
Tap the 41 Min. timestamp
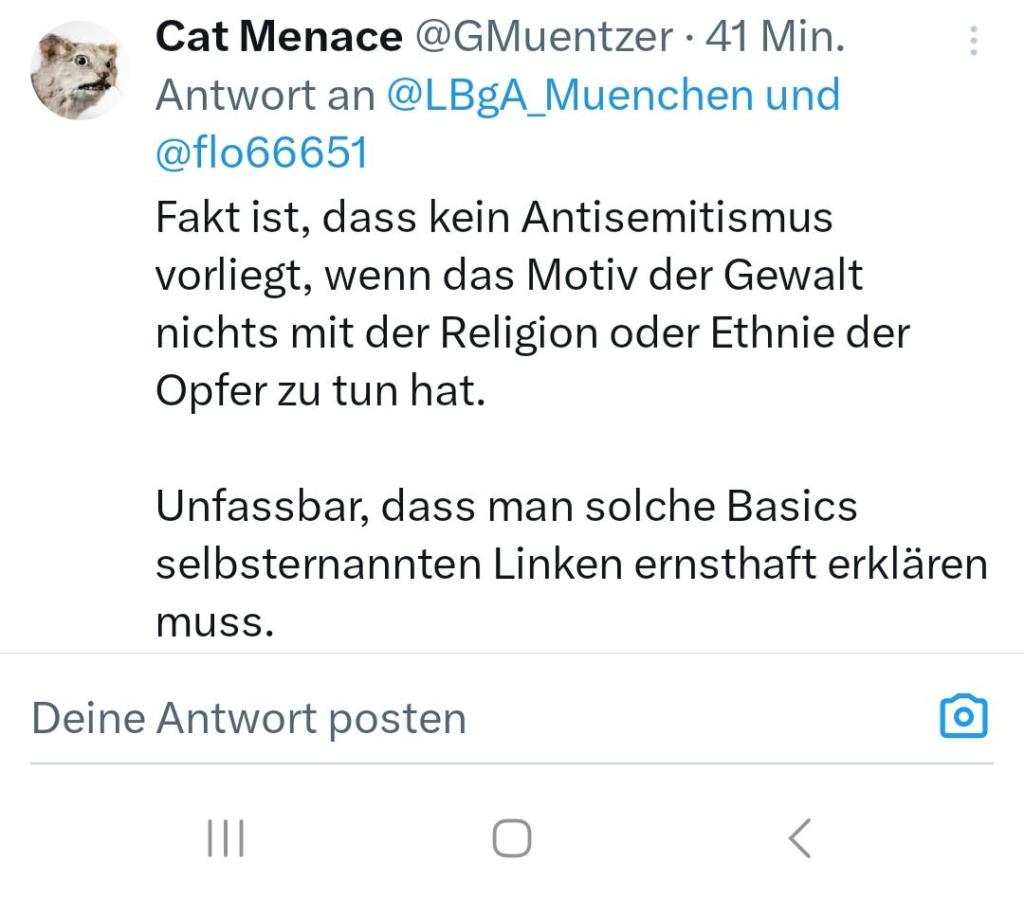pos(775,38)
